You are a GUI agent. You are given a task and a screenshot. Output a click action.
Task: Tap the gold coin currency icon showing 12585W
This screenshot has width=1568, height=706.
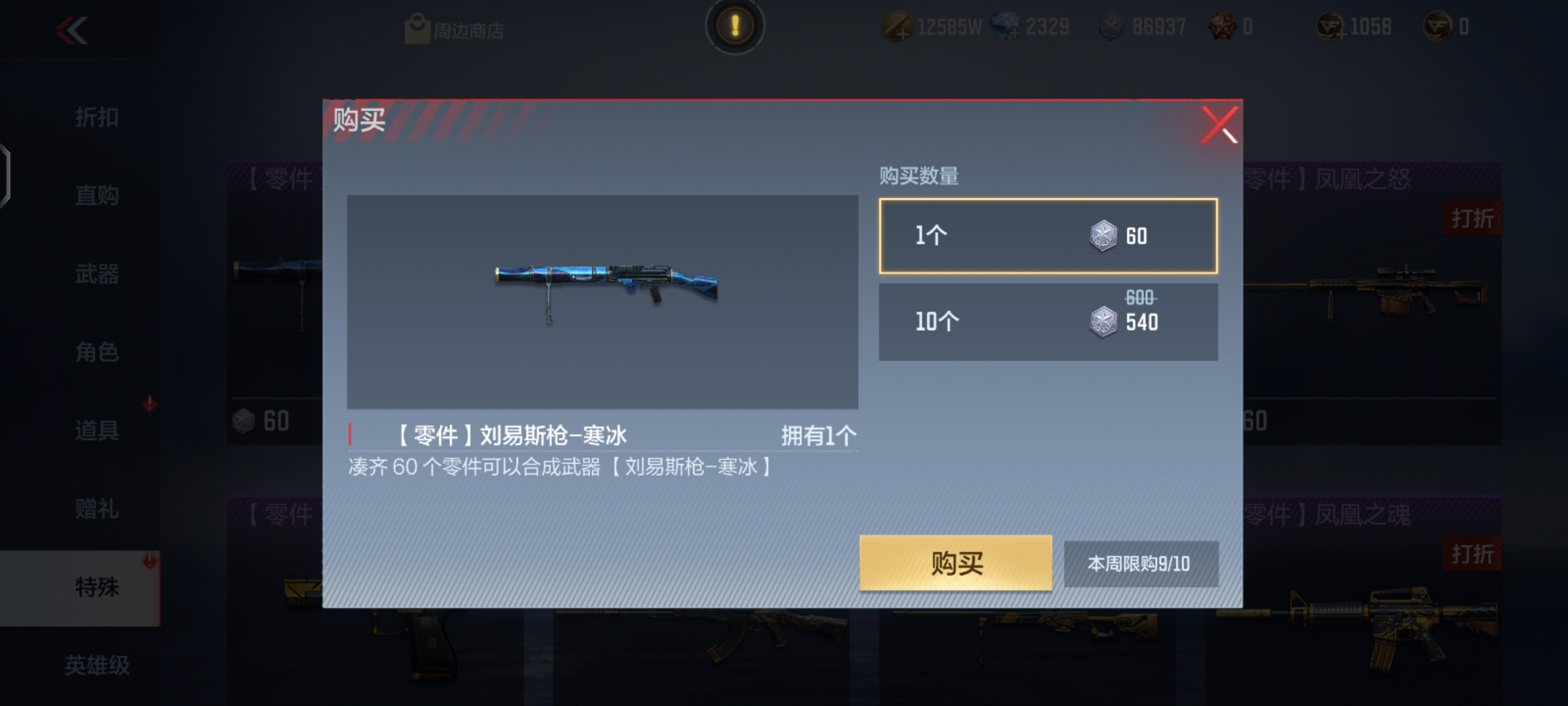click(896, 27)
